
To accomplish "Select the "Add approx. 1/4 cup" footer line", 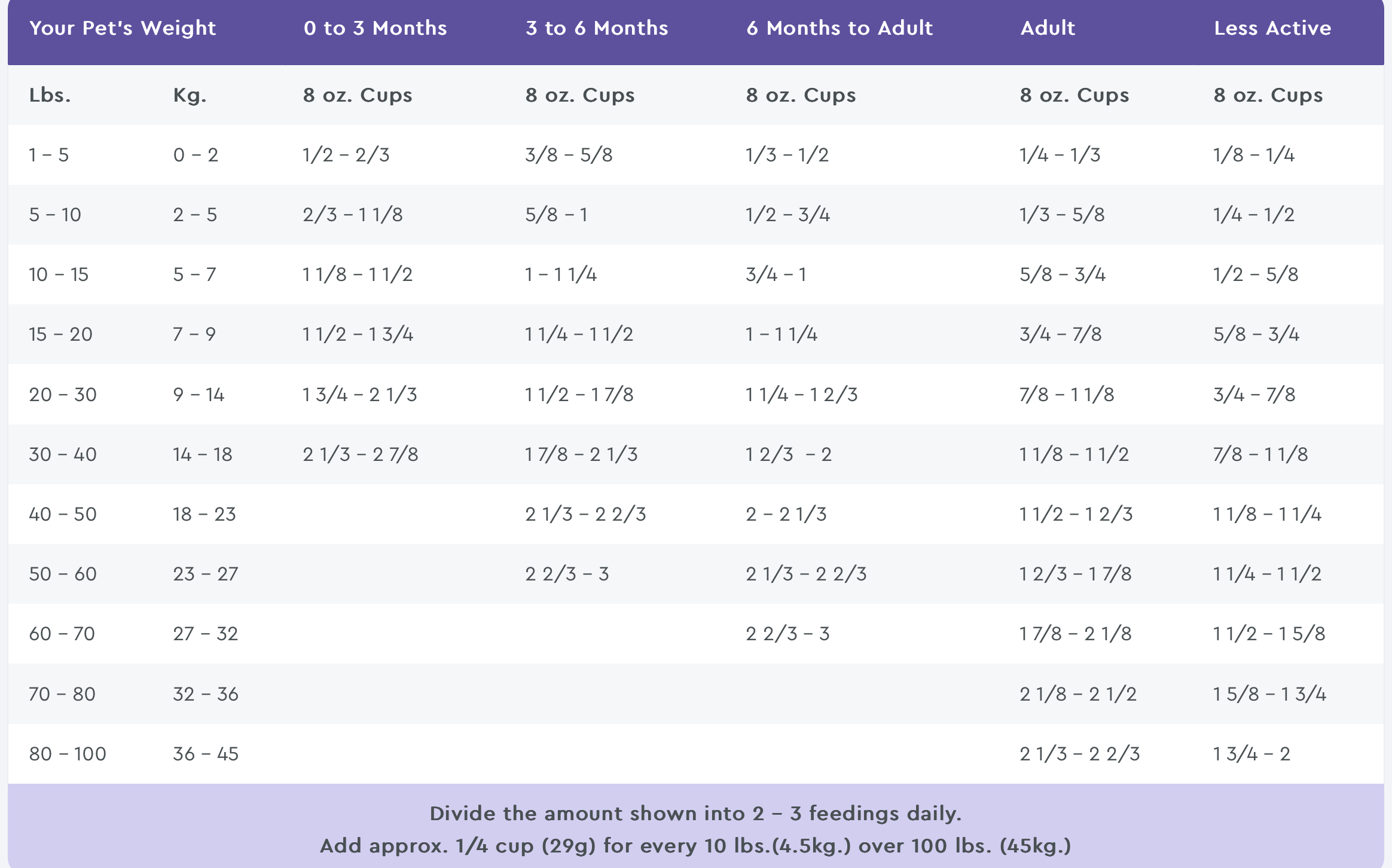I will tap(695, 846).
